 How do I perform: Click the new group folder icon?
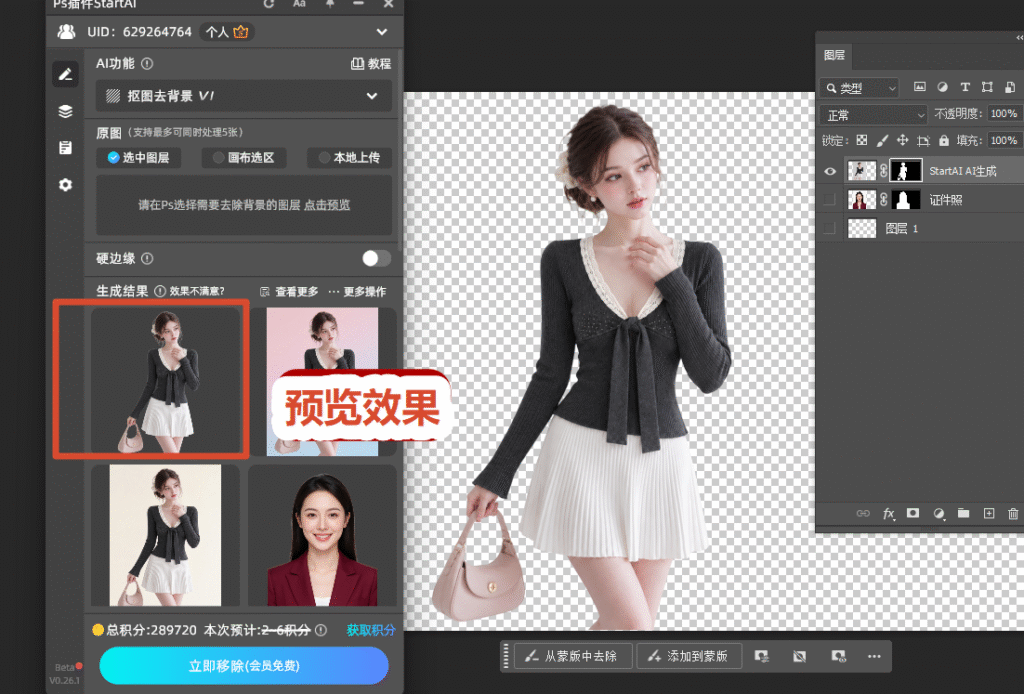963,513
